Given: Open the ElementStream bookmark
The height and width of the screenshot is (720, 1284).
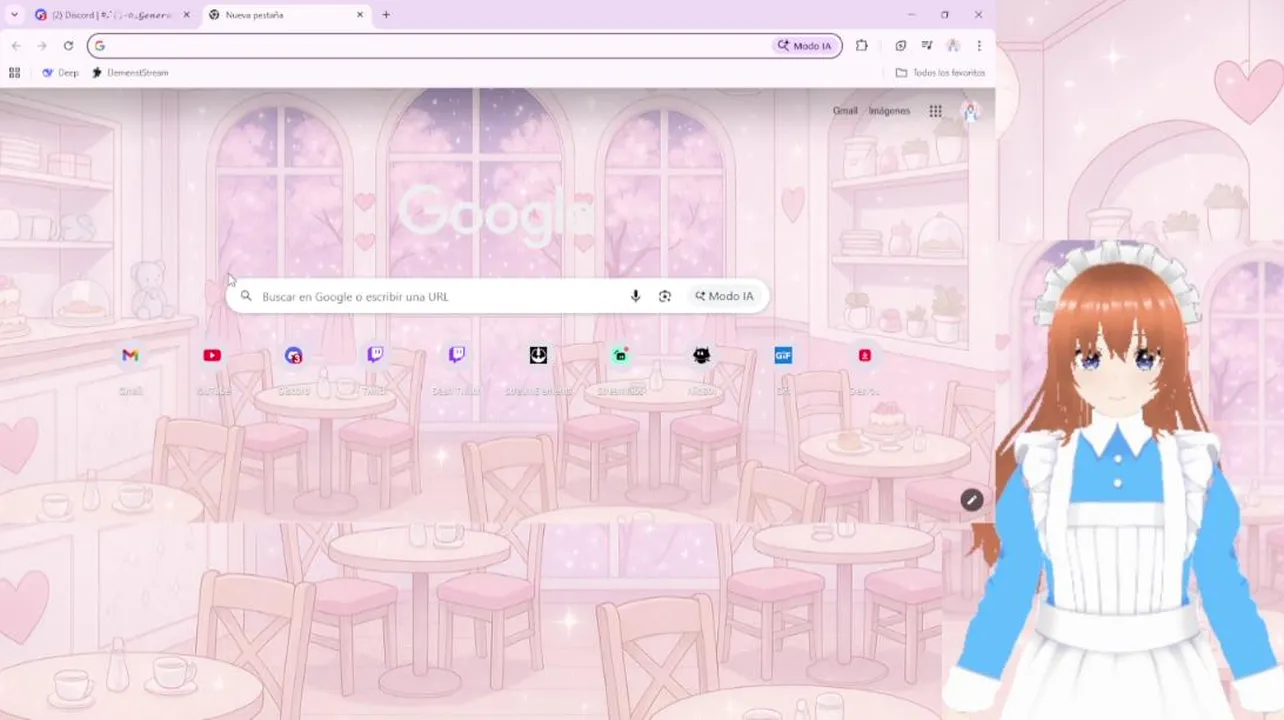Looking at the screenshot, I should [x=130, y=72].
